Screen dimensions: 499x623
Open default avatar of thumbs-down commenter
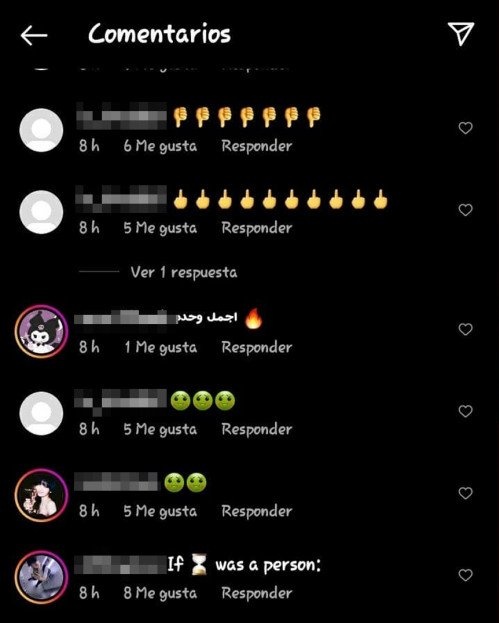point(41,130)
